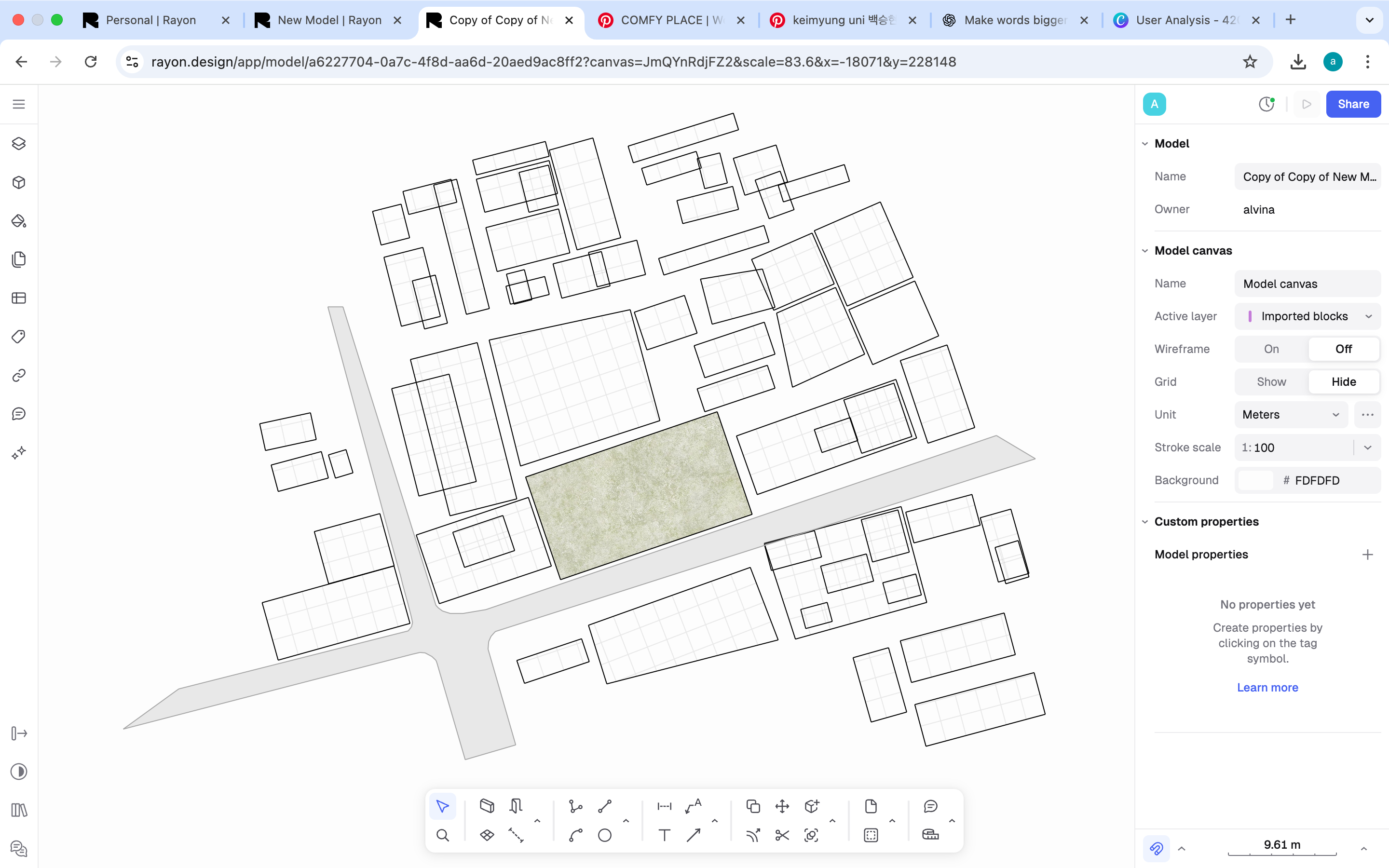Open the version history clock icon

[x=1266, y=104]
